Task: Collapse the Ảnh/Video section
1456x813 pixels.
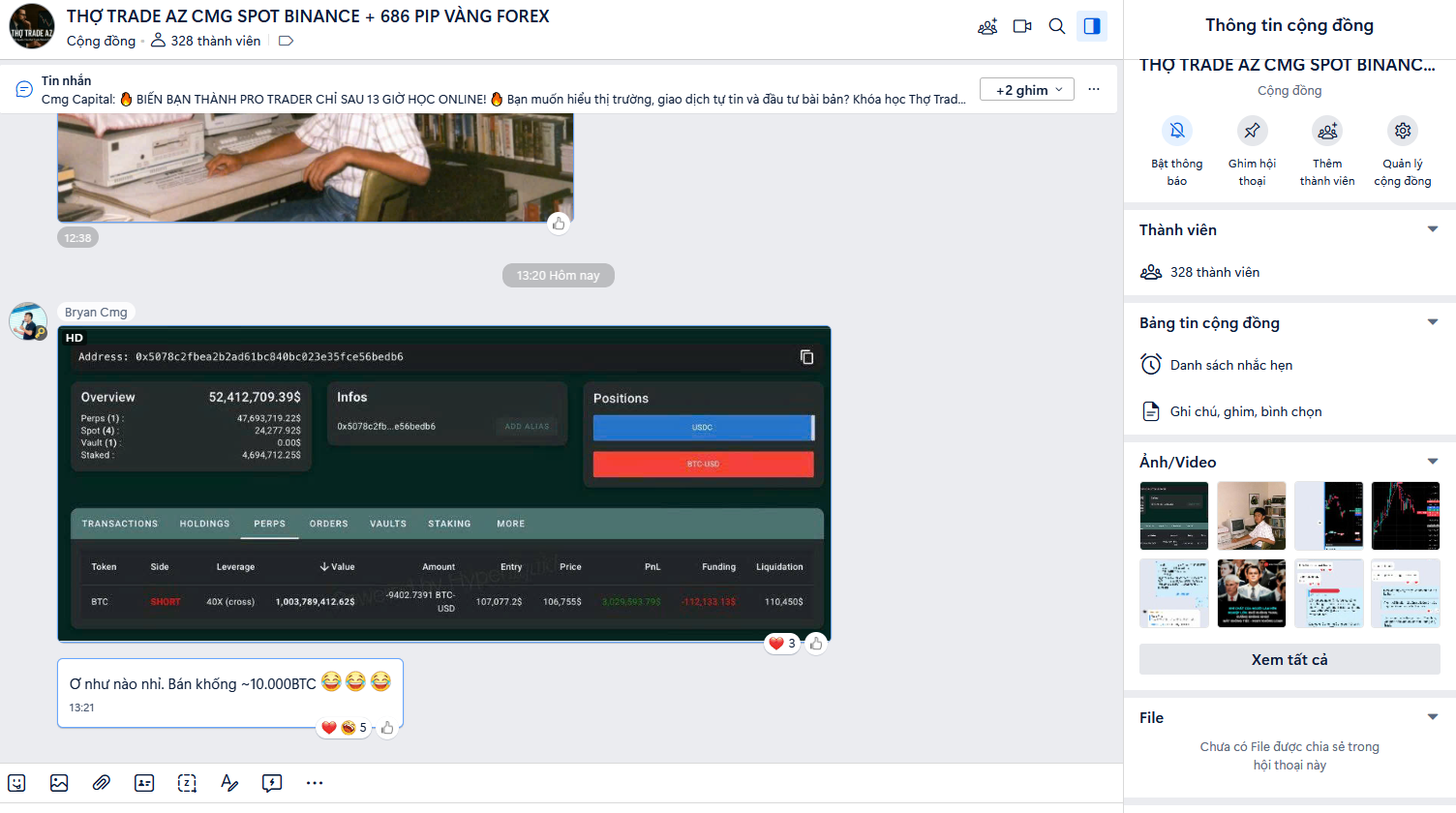Action: [1433, 462]
